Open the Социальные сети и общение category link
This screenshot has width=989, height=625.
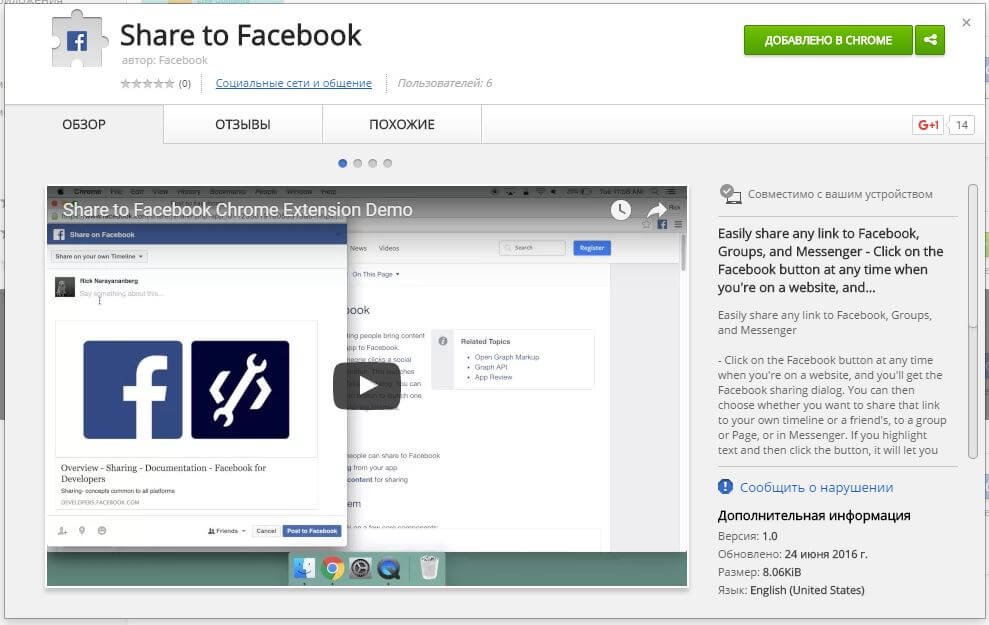click(x=293, y=84)
